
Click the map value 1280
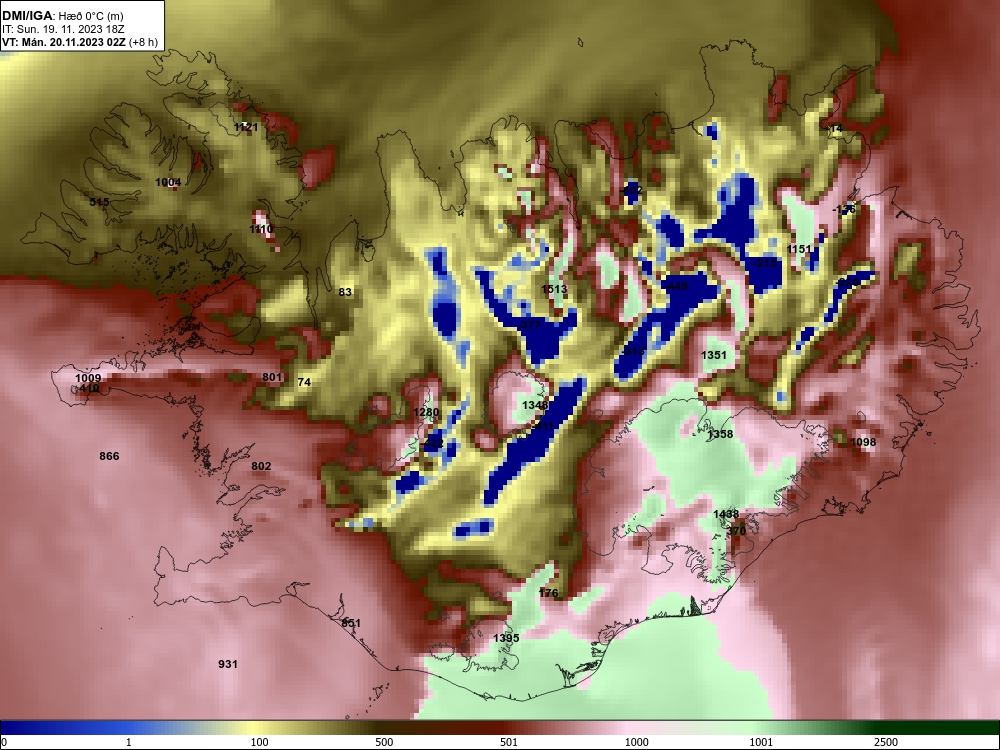pyautogui.click(x=426, y=412)
